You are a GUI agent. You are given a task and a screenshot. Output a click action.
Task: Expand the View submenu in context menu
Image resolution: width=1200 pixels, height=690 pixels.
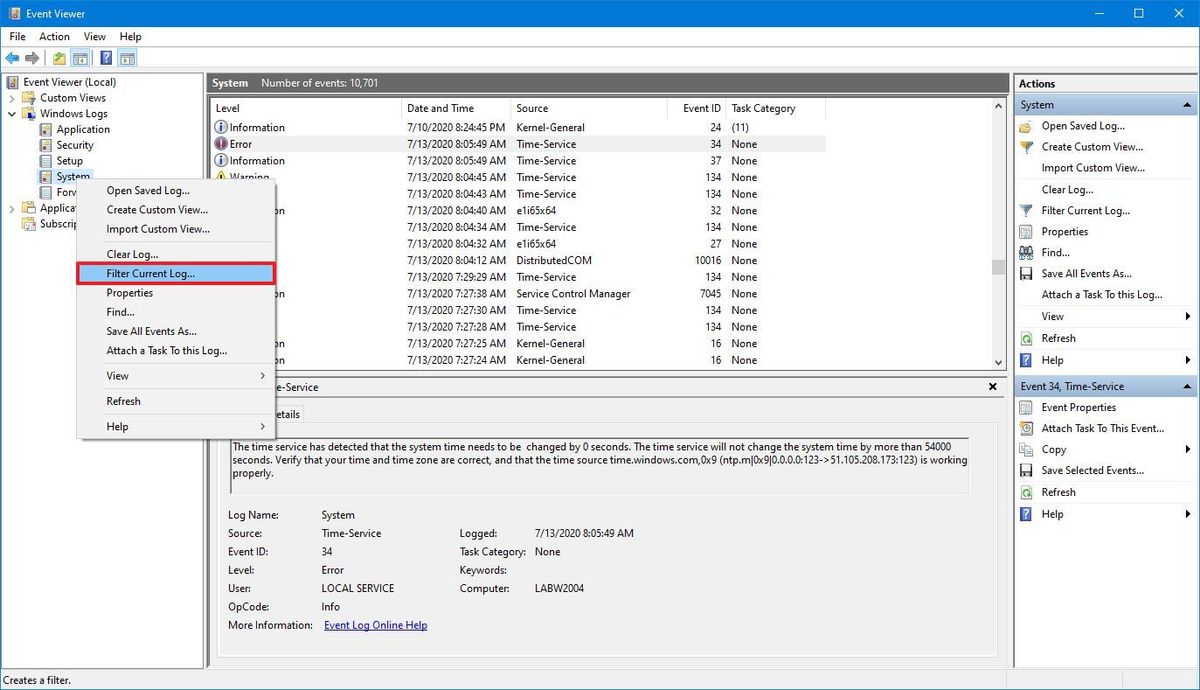point(117,375)
